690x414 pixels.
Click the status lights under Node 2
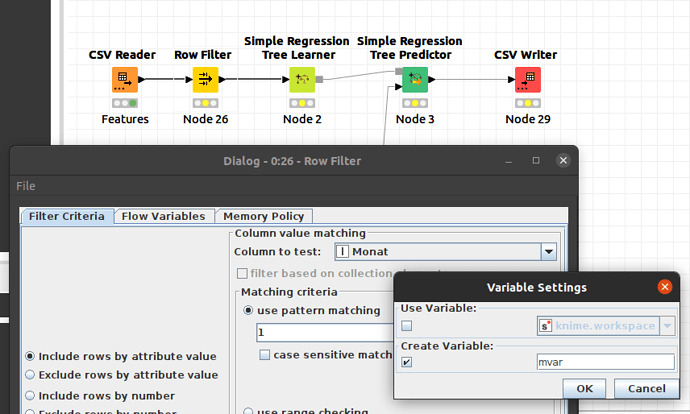click(x=302, y=103)
